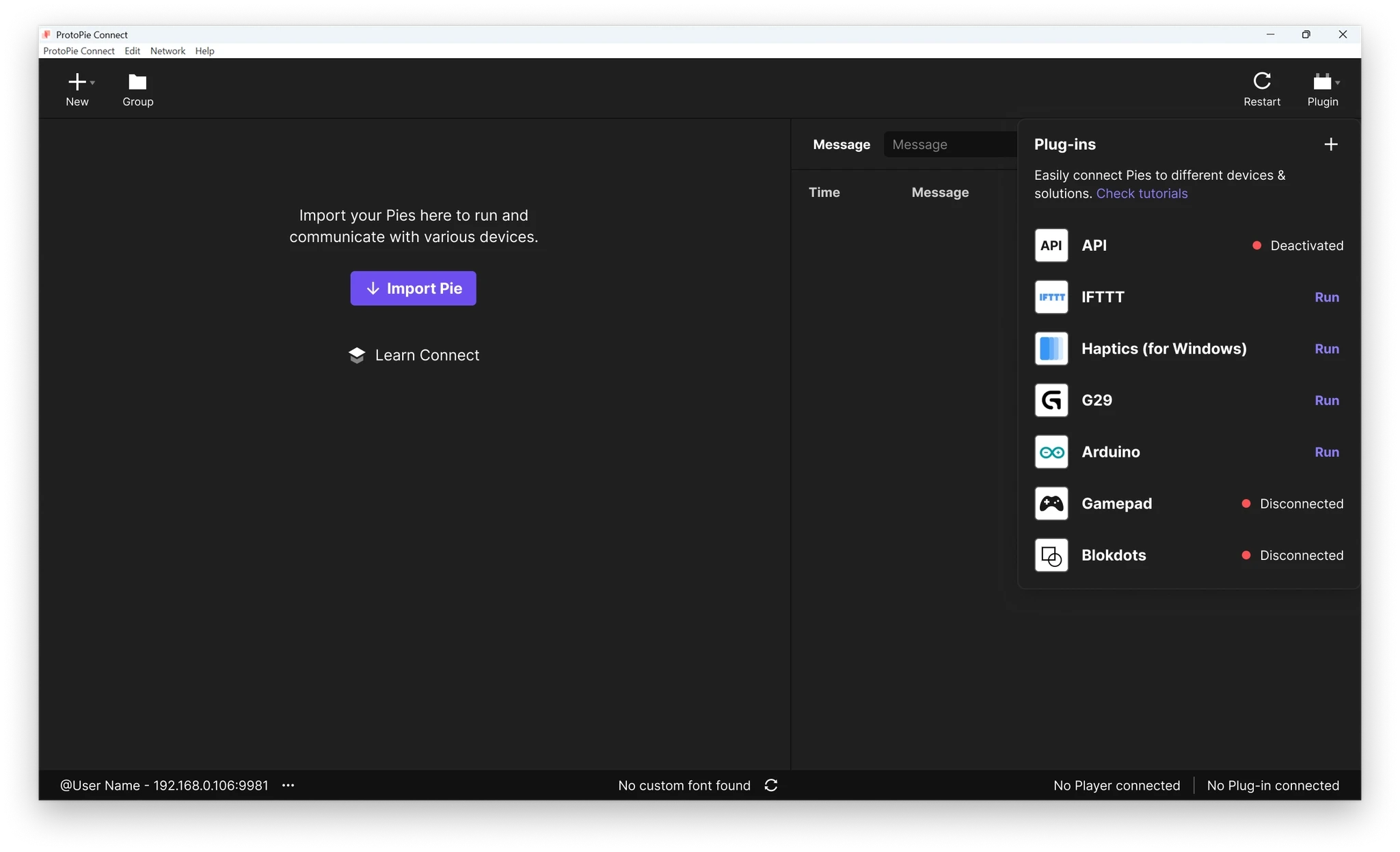Click the Blokdots Disconnected status
Viewport: 1400px width, 852px height.
tap(1292, 555)
